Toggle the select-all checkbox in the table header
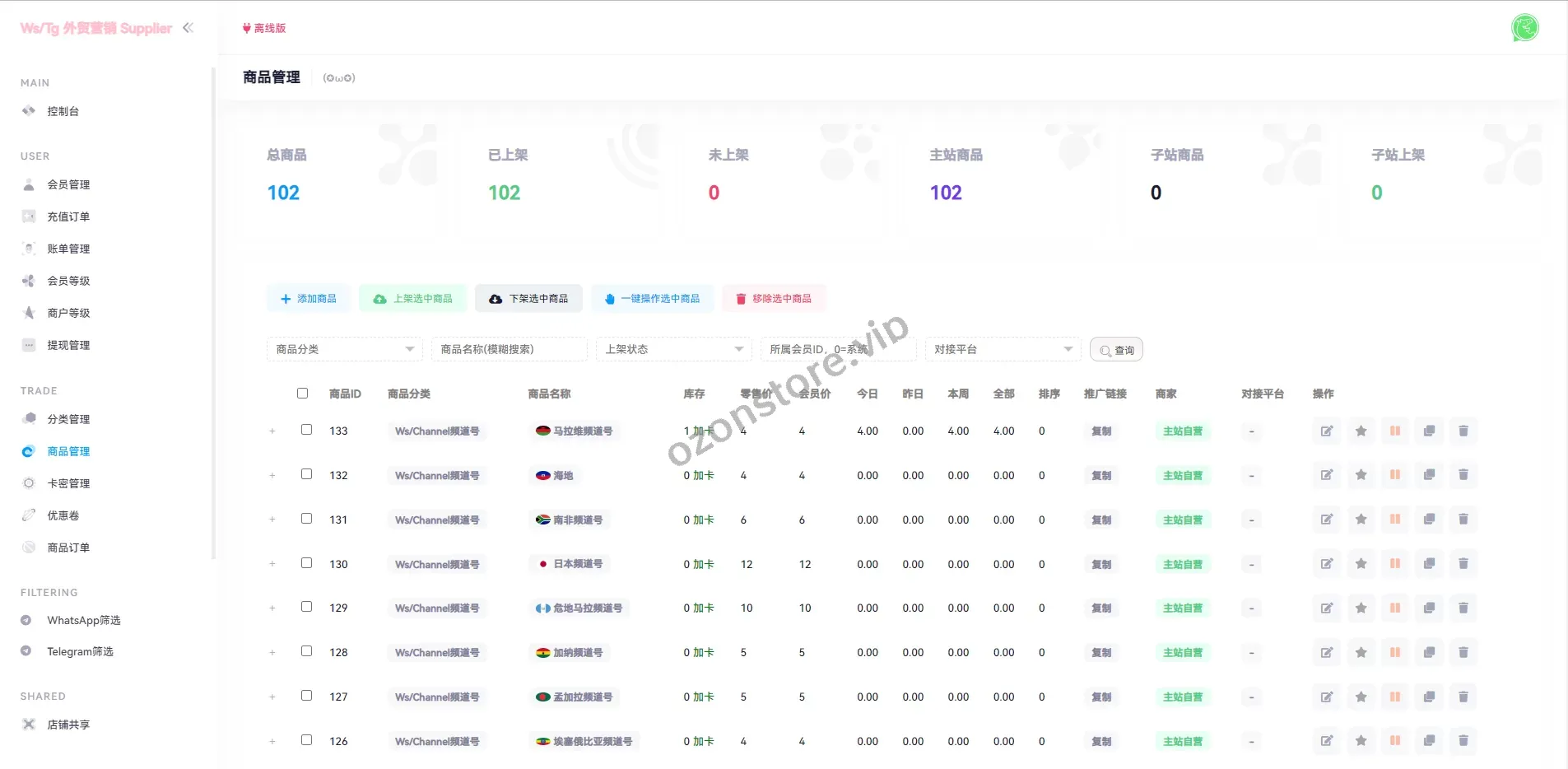Viewport: 1568px width, 769px height. (x=303, y=394)
